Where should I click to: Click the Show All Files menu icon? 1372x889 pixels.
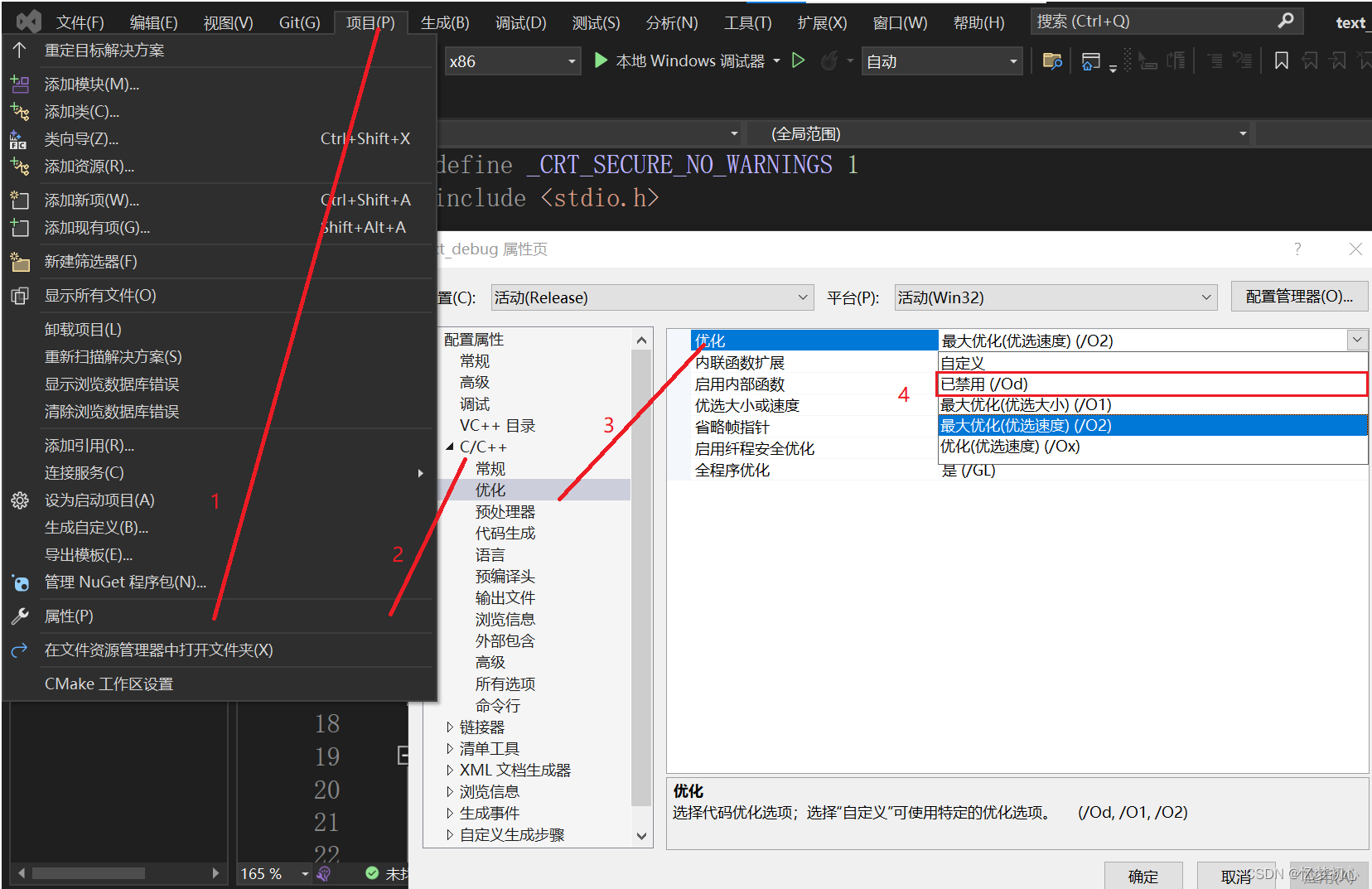click(20, 296)
